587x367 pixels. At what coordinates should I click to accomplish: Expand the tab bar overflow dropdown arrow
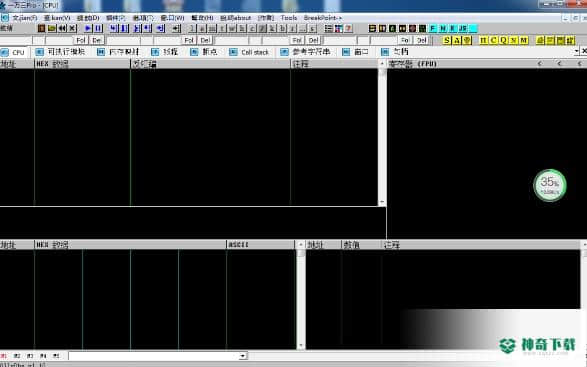pos(577,51)
